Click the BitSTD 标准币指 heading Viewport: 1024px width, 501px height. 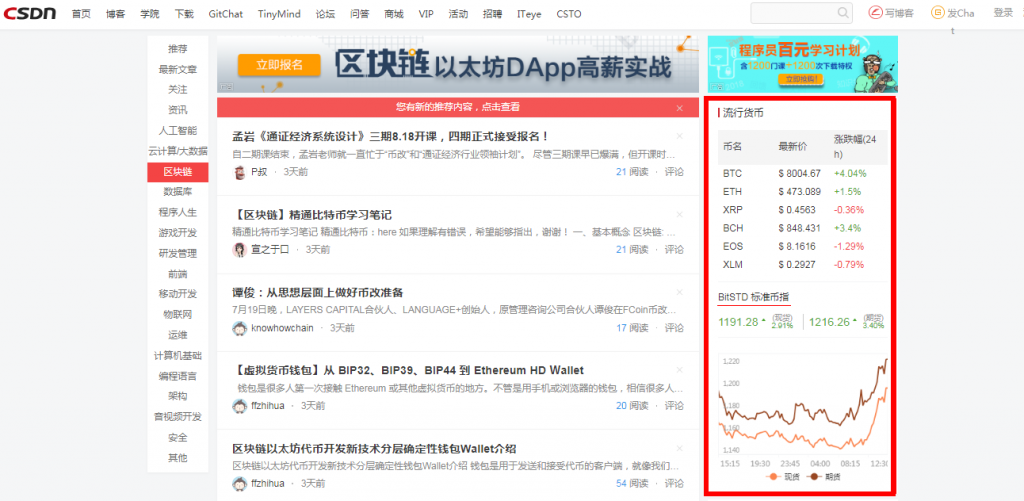pyautogui.click(x=754, y=297)
